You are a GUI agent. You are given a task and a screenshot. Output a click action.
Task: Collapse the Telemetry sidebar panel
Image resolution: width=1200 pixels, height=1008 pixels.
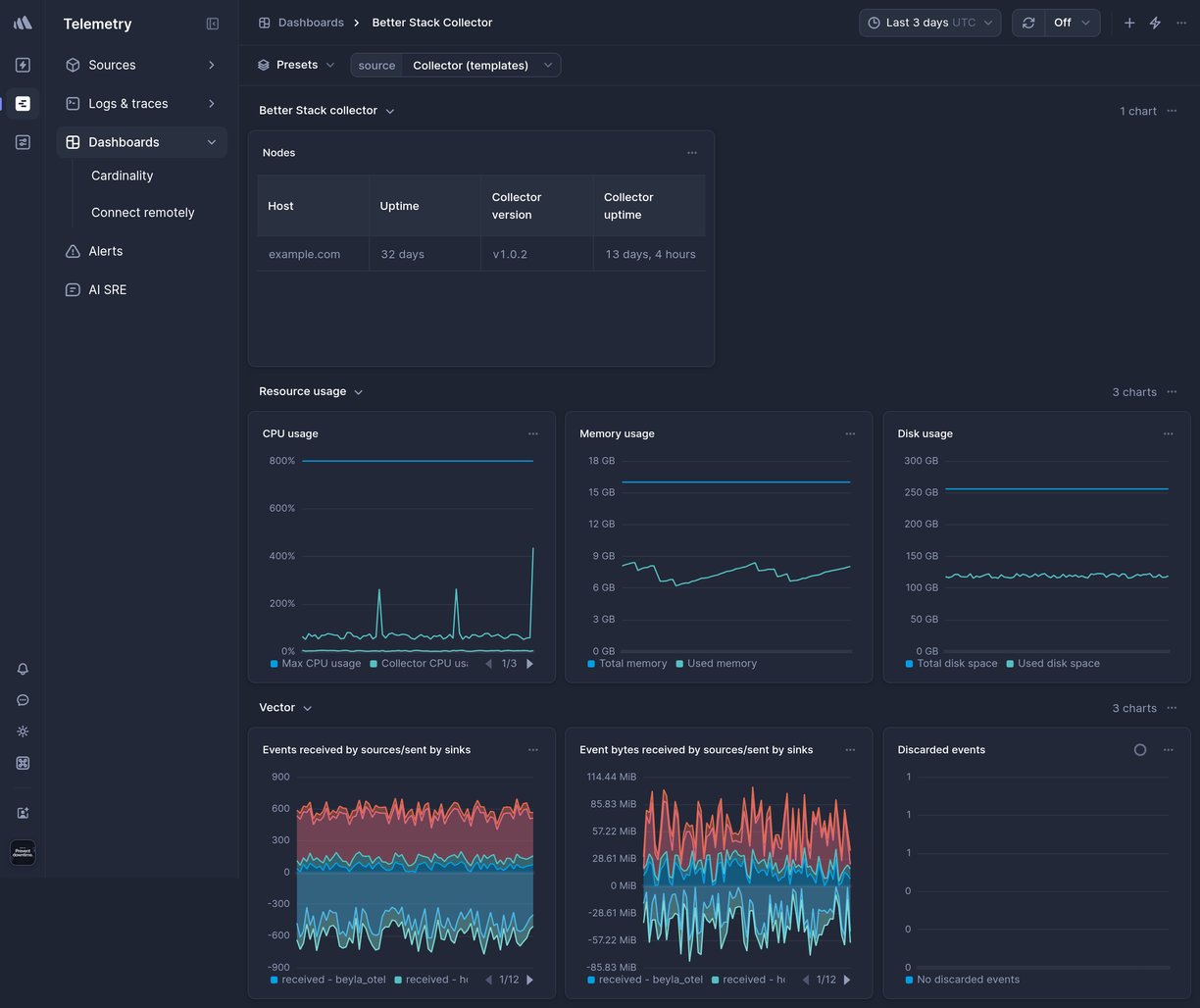coord(213,24)
